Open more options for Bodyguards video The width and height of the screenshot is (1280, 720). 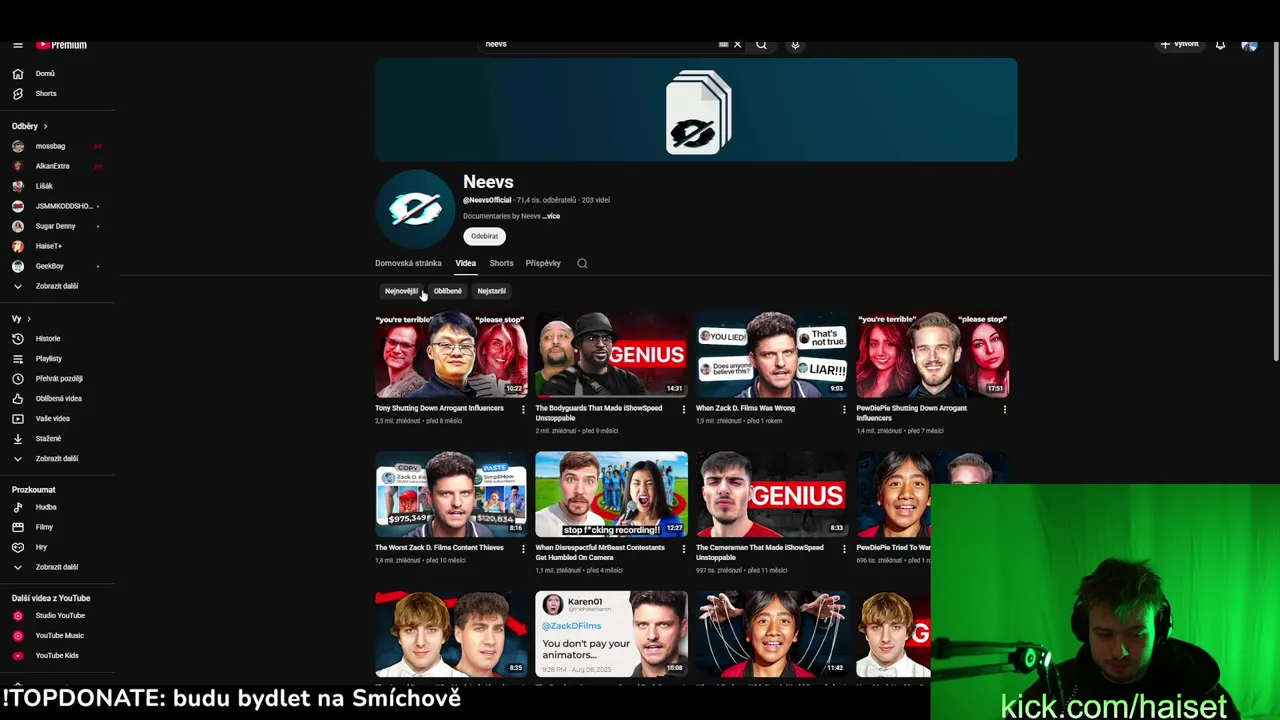684,409
